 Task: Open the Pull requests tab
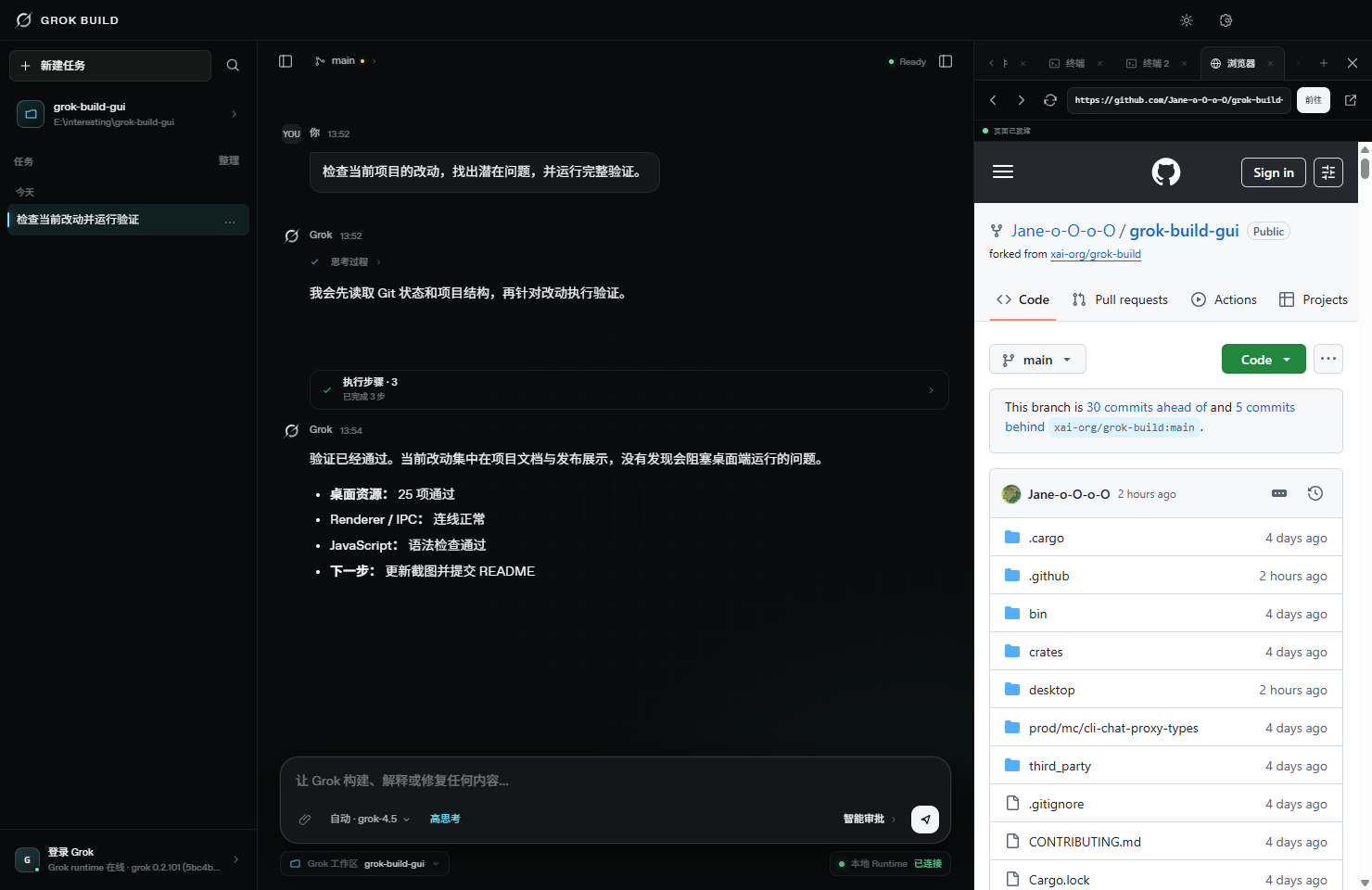click(x=1120, y=299)
